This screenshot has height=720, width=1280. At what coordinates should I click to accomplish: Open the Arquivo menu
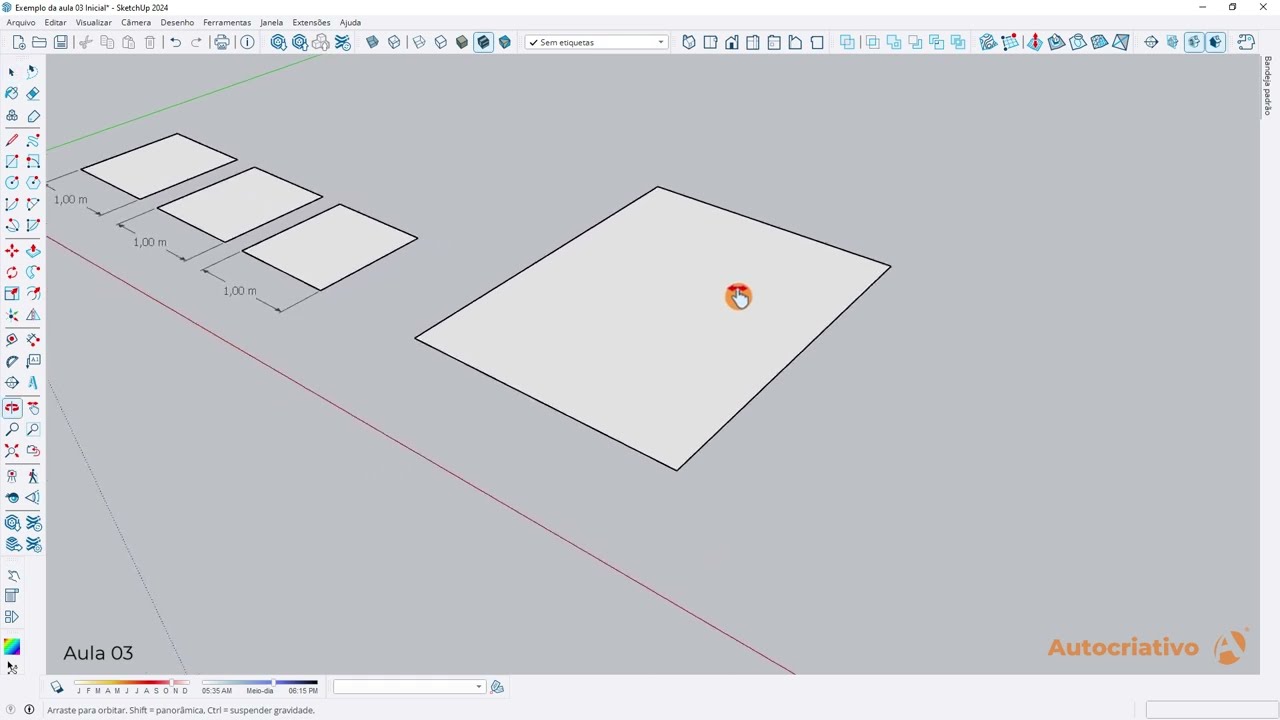tap(21, 22)
